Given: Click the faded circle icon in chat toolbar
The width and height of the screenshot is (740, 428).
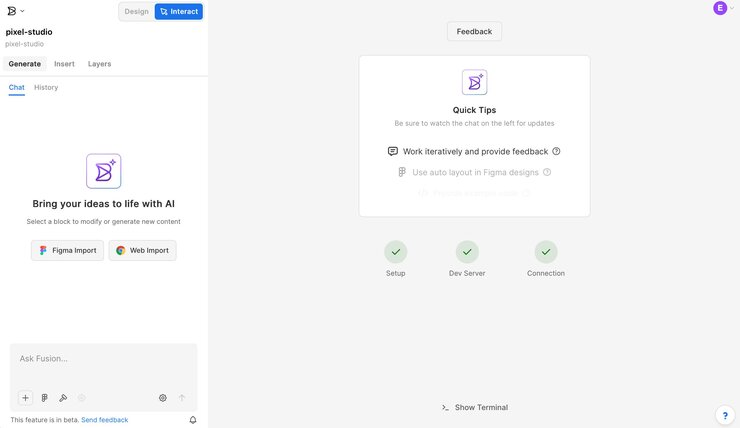Looking at the screenshot, I should 82,398.
